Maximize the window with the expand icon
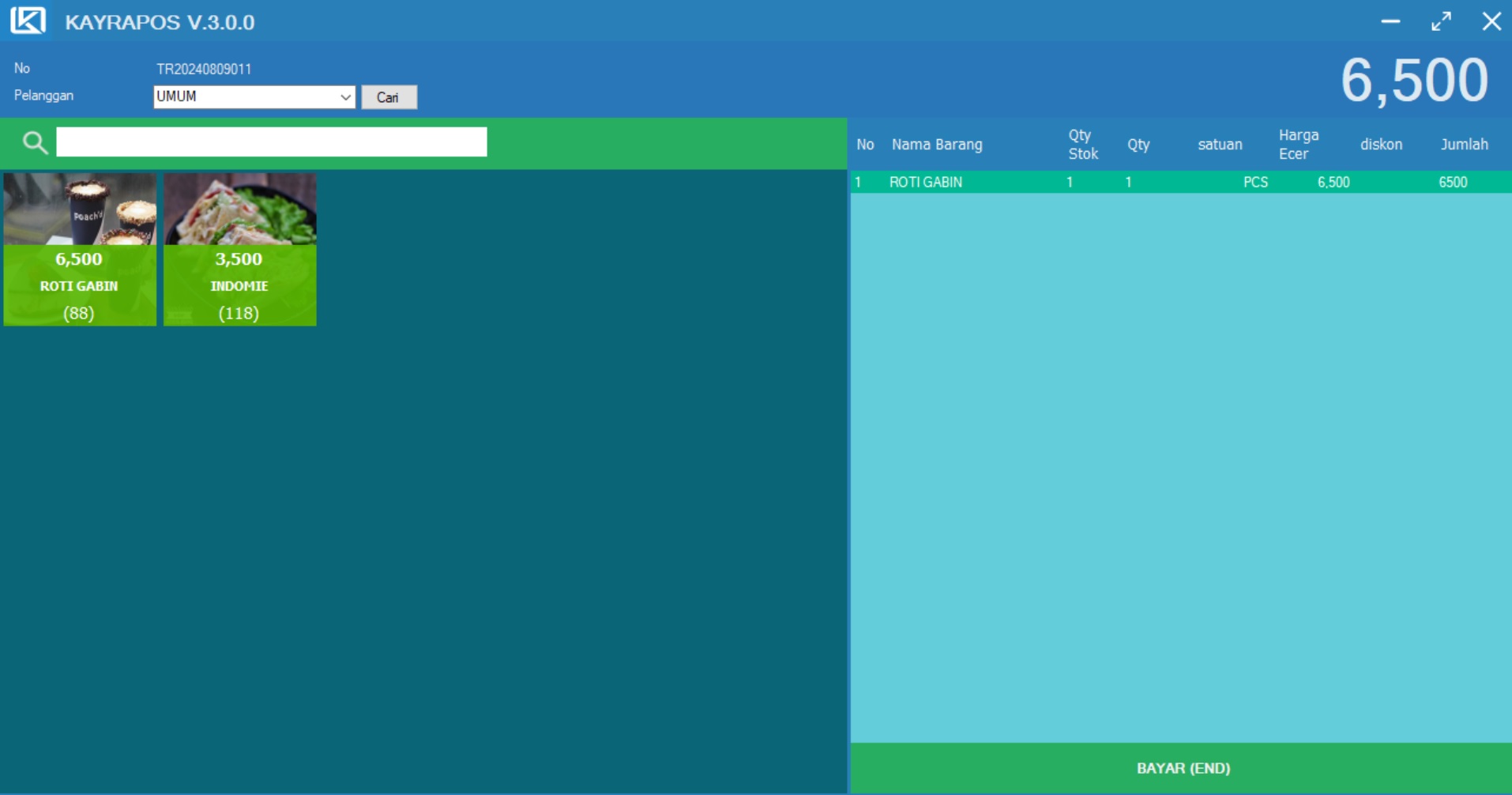 tap(1441, 21)
